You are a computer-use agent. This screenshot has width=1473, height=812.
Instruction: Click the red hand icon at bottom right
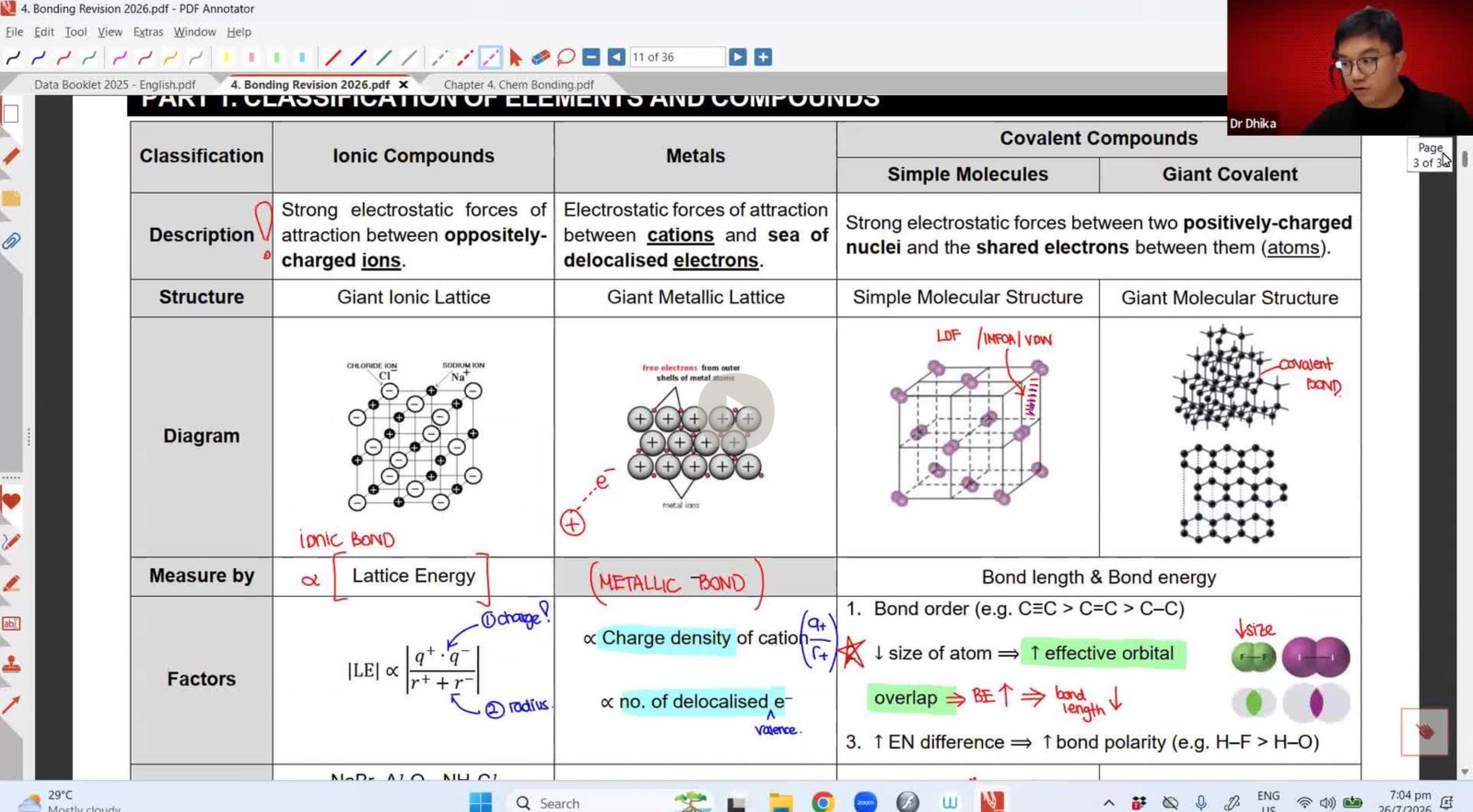(1424, 732)
